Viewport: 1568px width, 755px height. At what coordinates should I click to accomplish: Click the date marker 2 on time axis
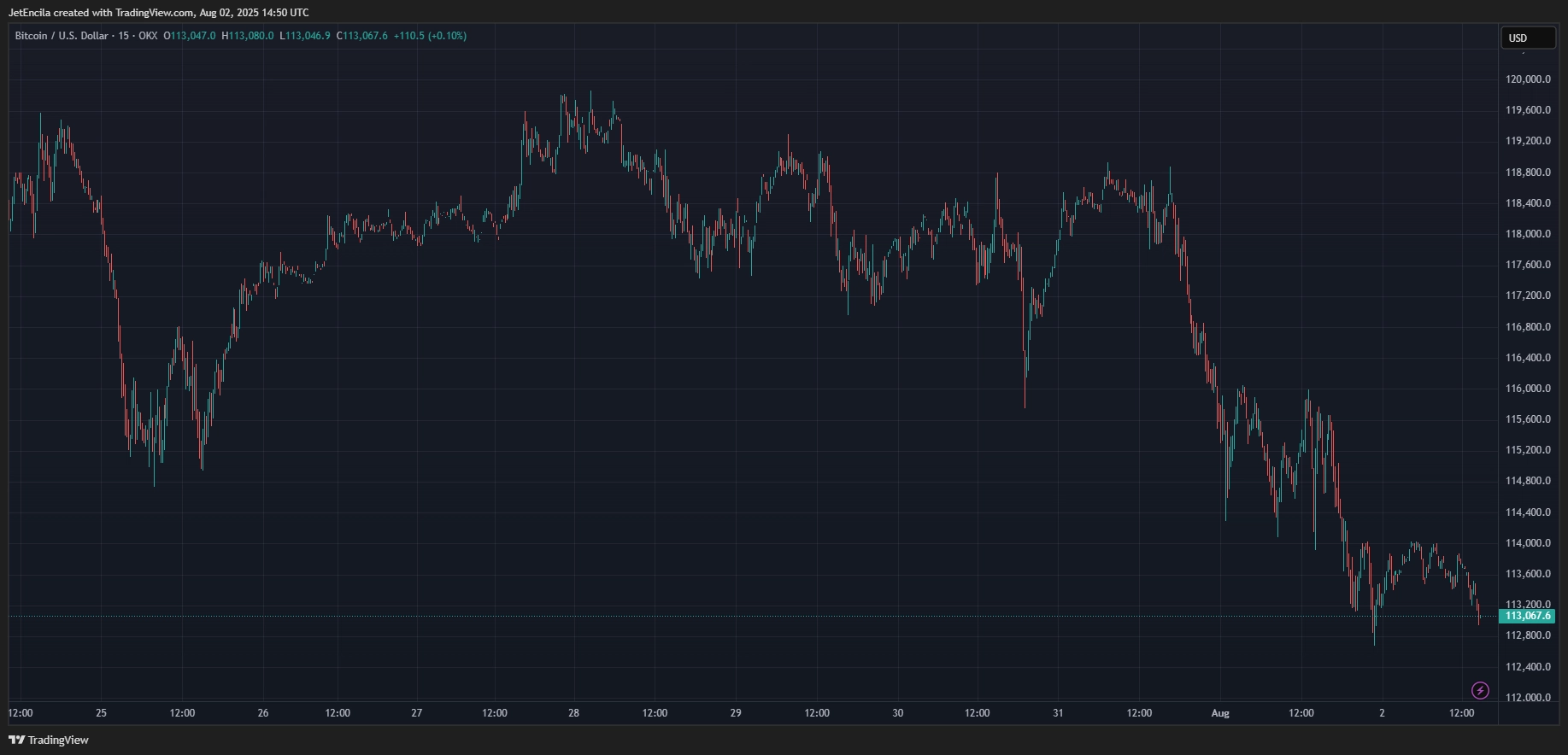pos(1382,713)
